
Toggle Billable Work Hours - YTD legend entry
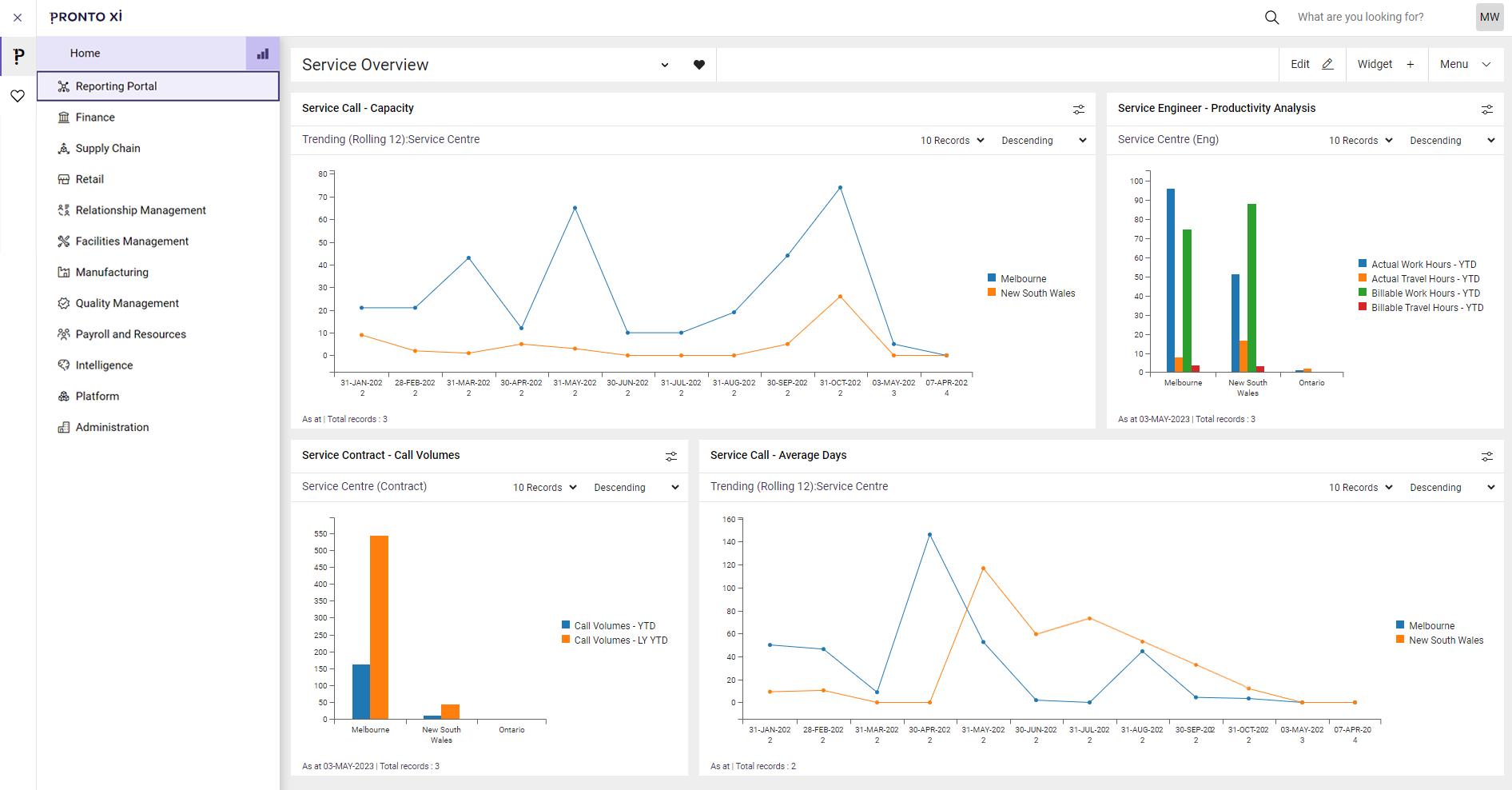[x=1420, y=293]
